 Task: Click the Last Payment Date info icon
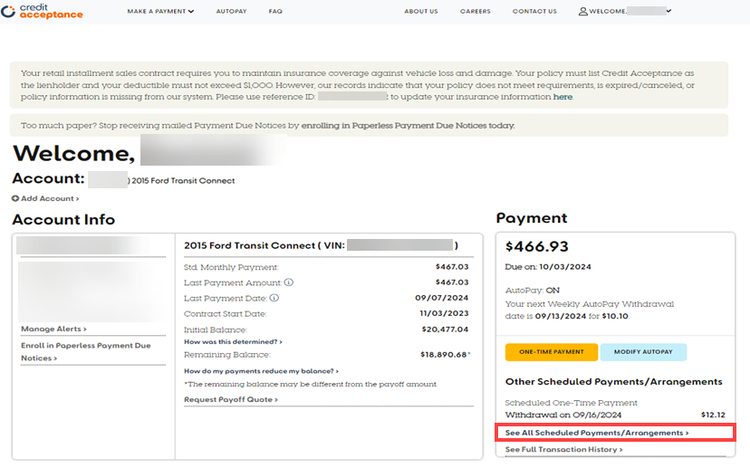click(x=273, y=297)
